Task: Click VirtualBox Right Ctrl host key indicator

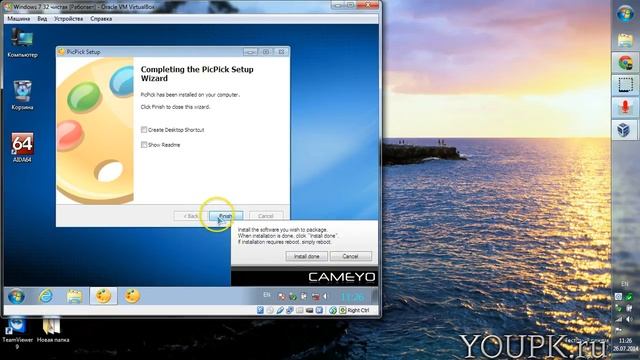Action: (354, 310)
